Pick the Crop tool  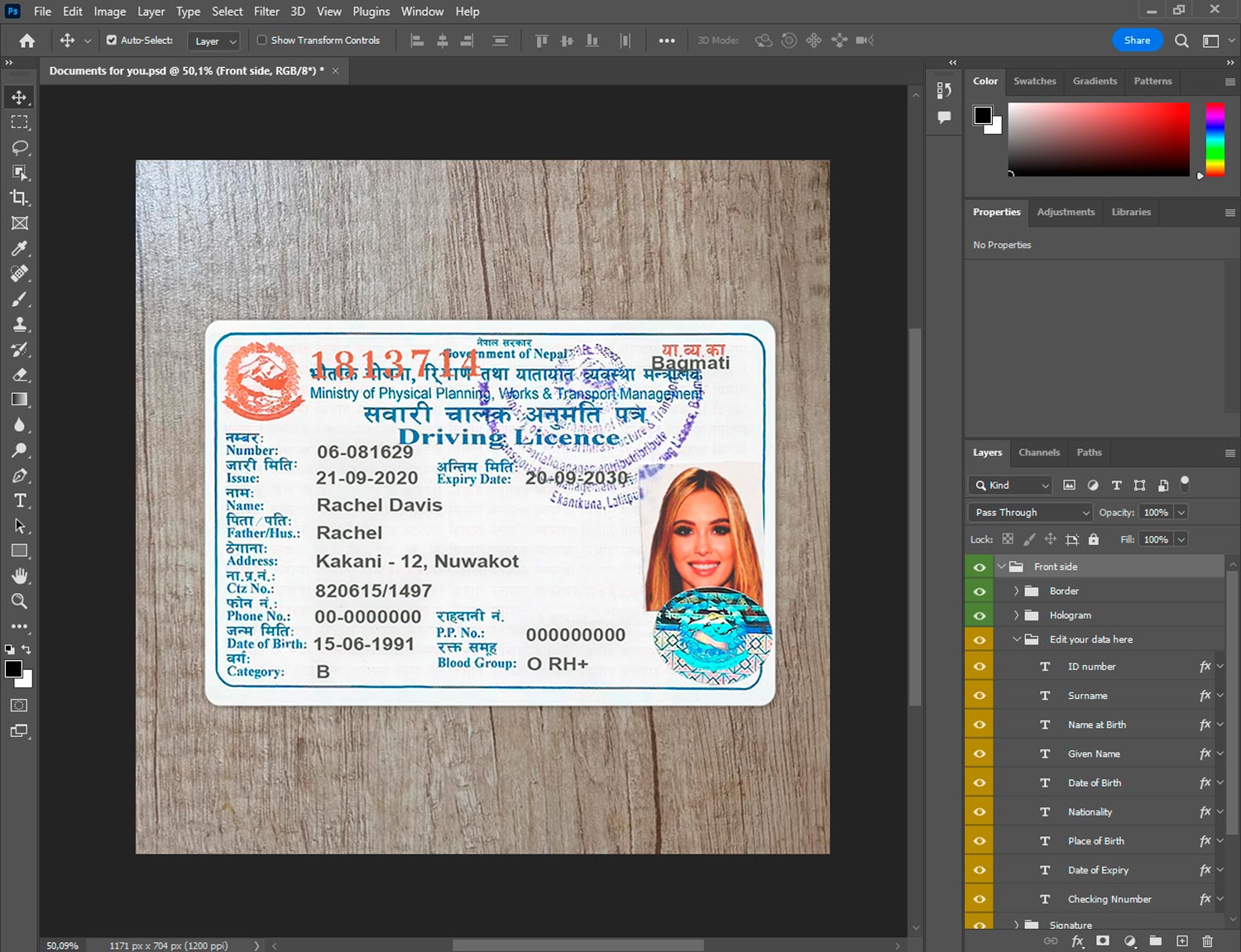pos(19,198)
